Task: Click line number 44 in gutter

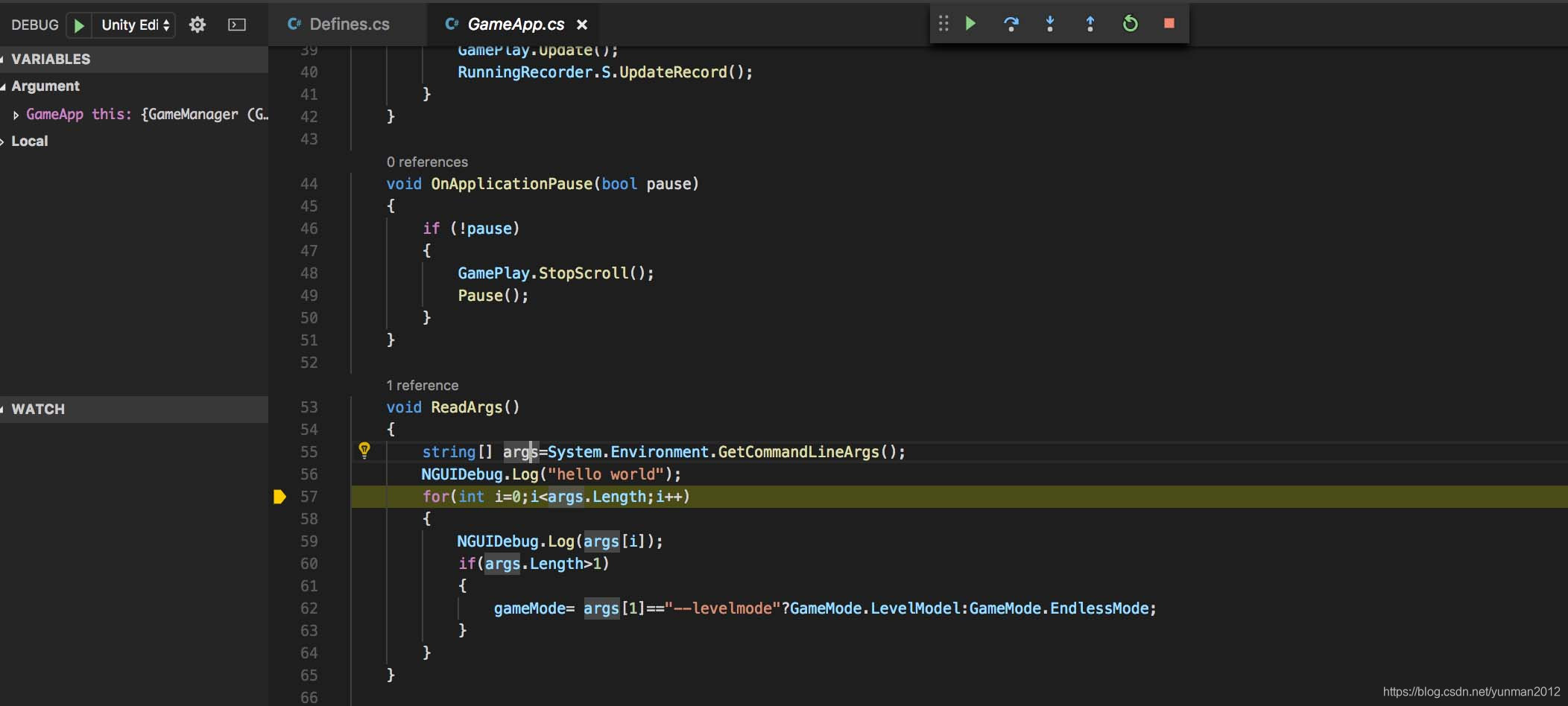Action: 309,184
